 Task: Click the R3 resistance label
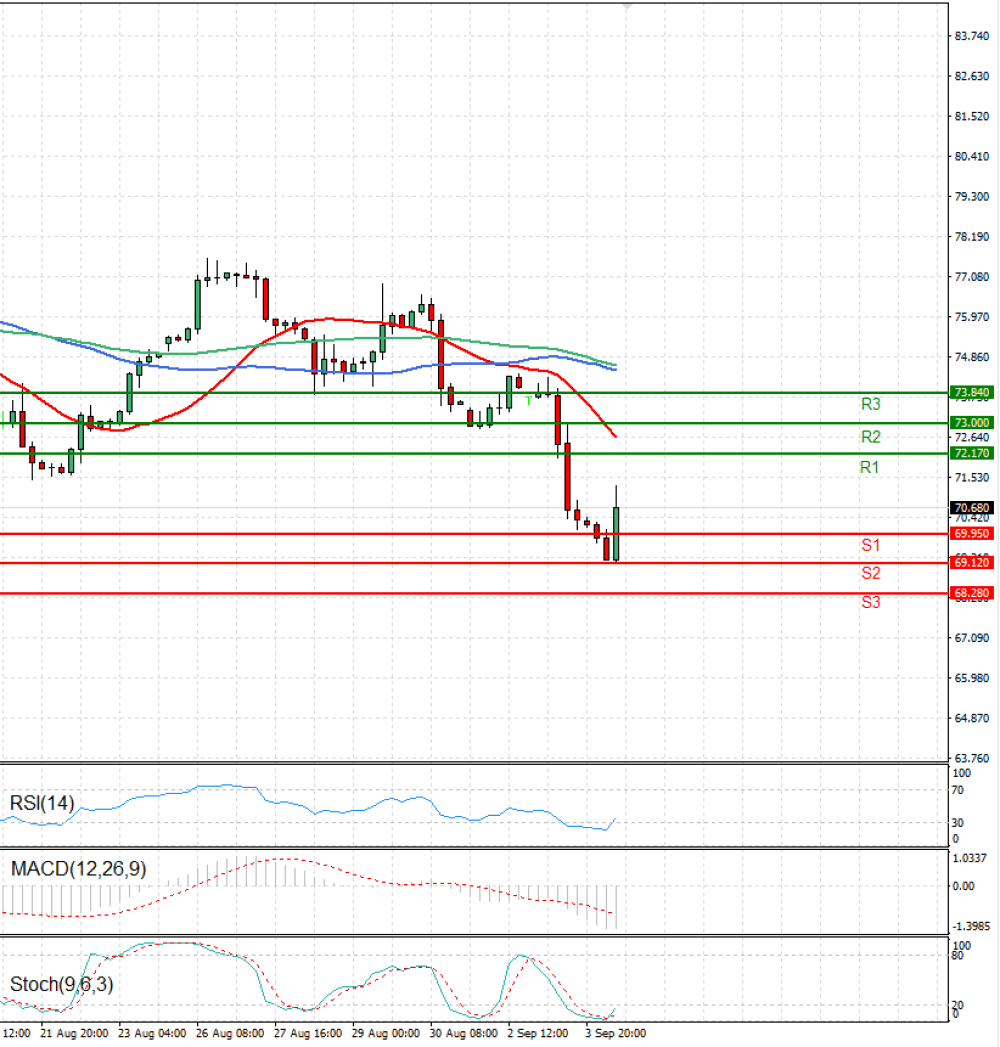point(870,404)
